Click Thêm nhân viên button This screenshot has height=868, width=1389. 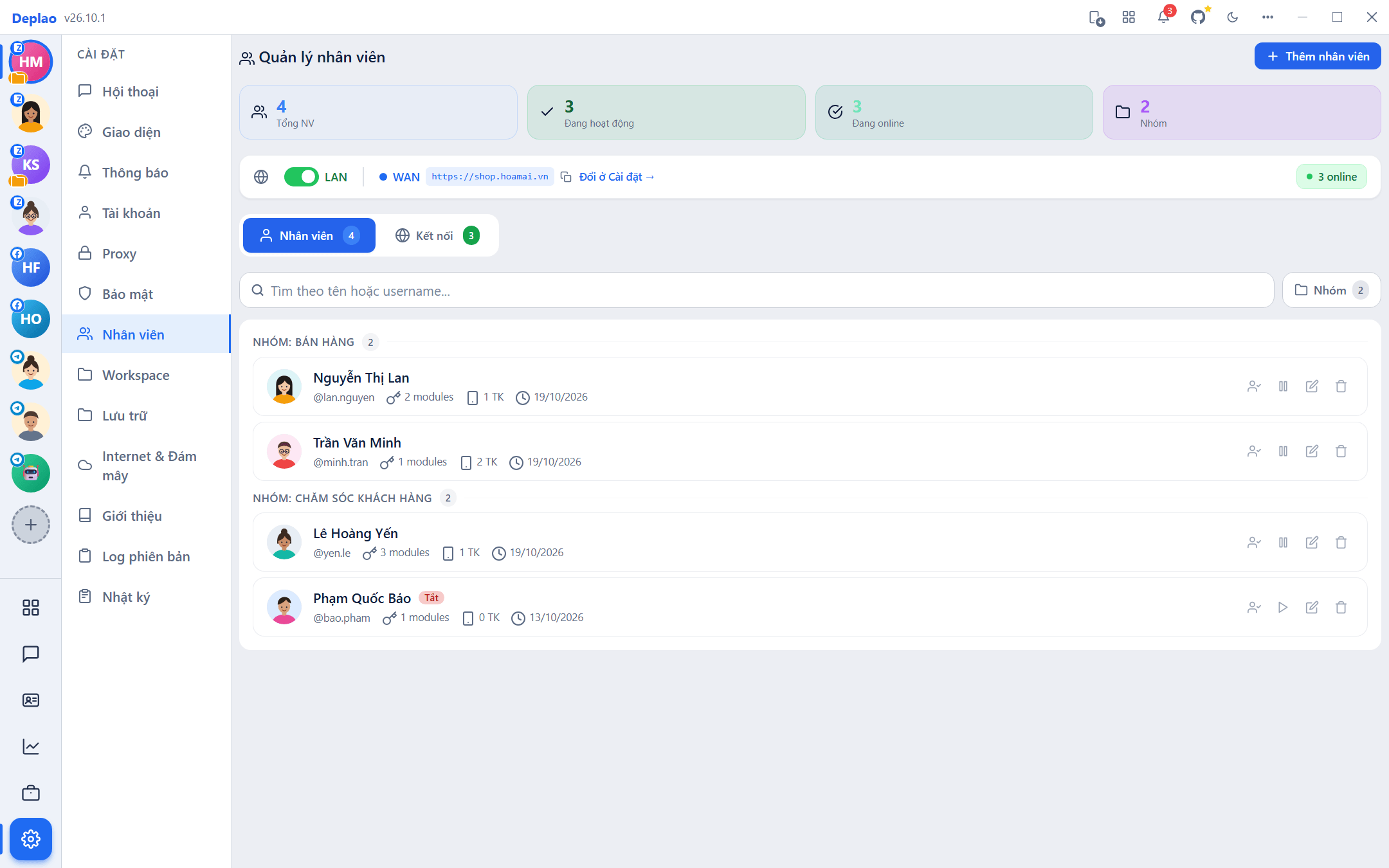point(1318,56)
